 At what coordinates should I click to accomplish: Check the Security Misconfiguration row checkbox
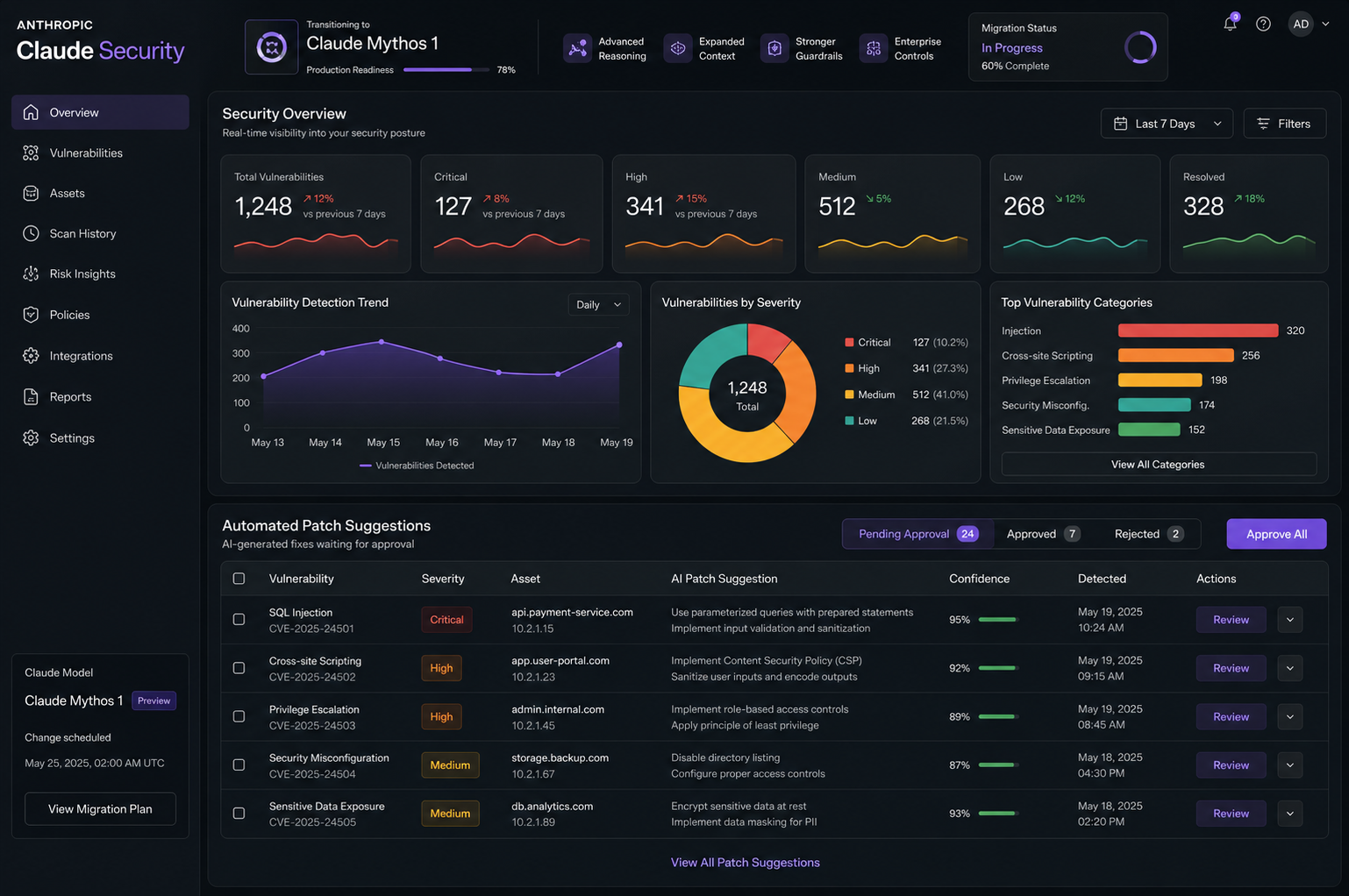(239, 765)
